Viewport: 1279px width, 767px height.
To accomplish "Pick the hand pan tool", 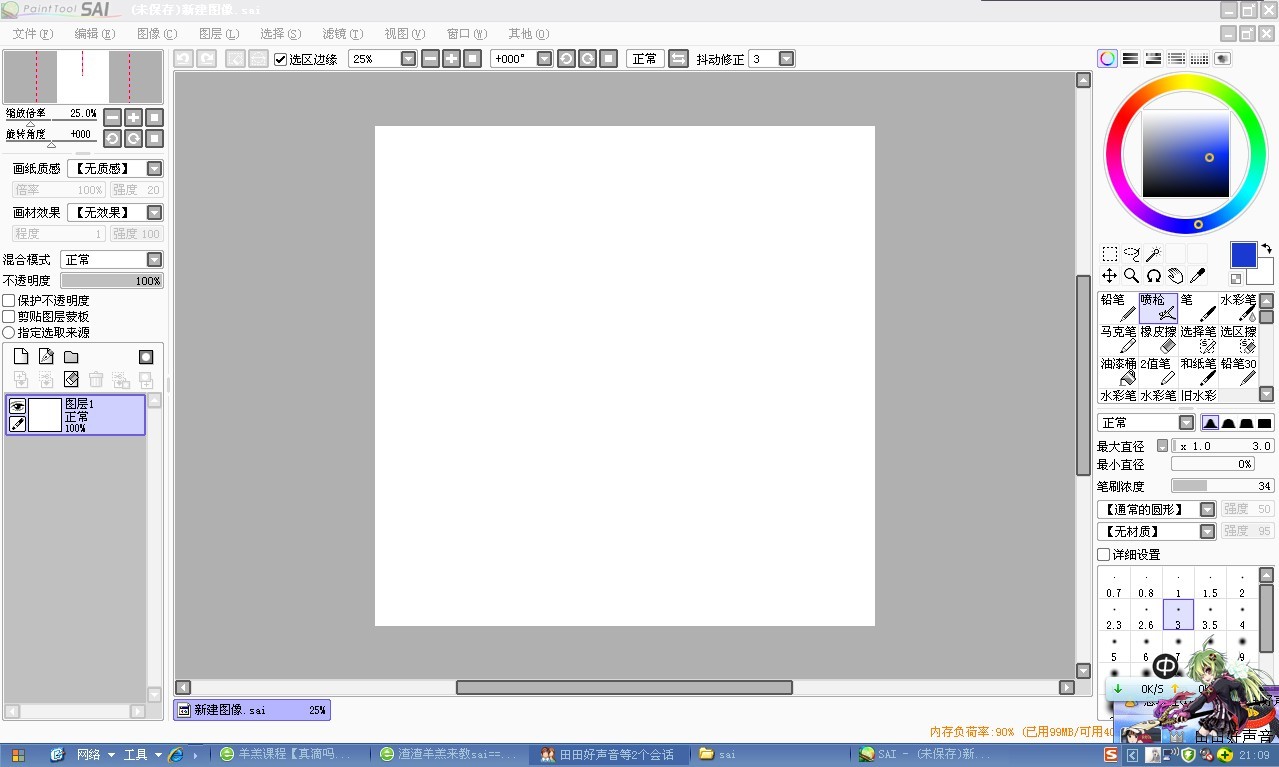I will [1175, 275].
